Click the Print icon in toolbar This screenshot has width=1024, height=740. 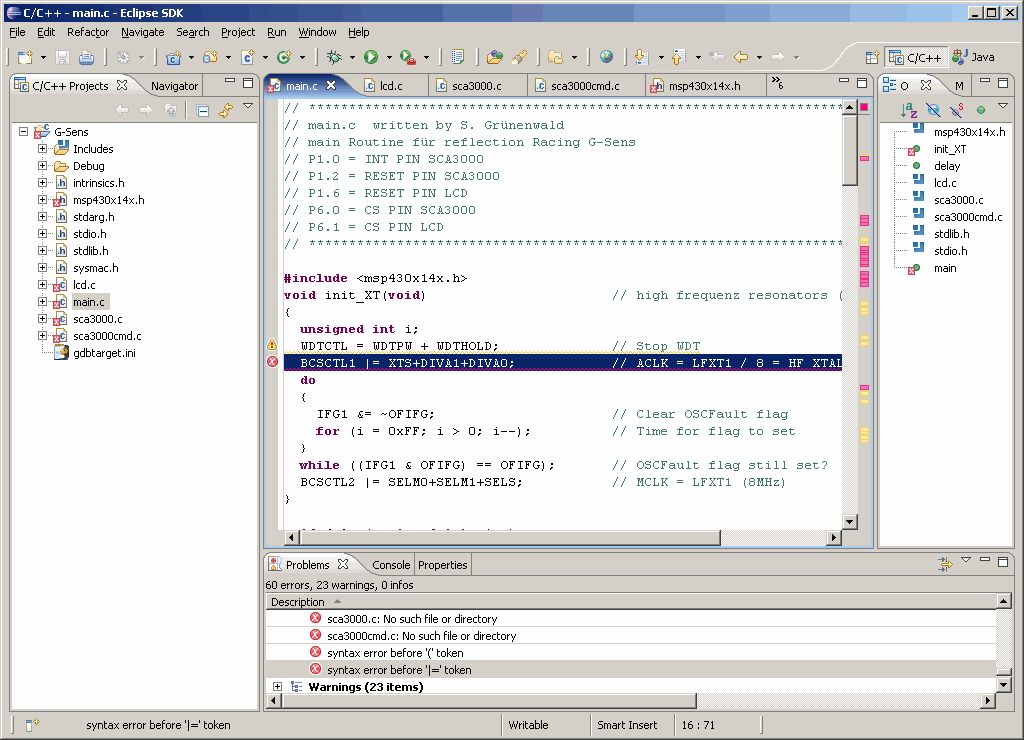tap(86, 57)
